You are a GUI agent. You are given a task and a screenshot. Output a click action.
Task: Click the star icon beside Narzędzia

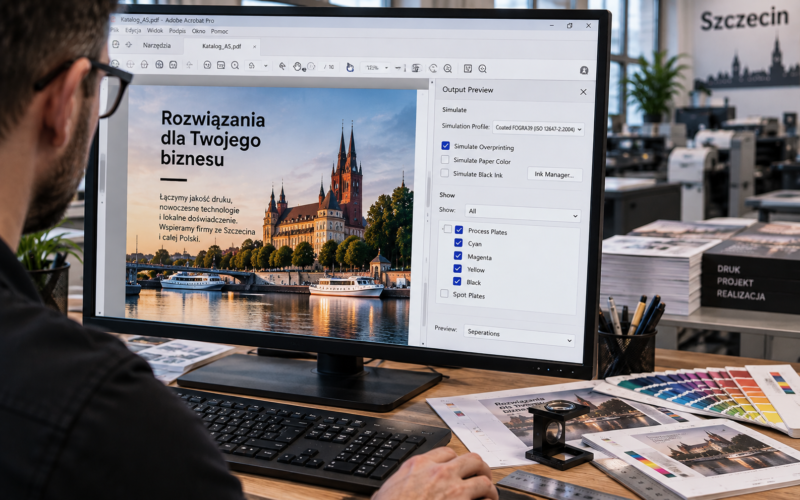[x=129, y=45]
